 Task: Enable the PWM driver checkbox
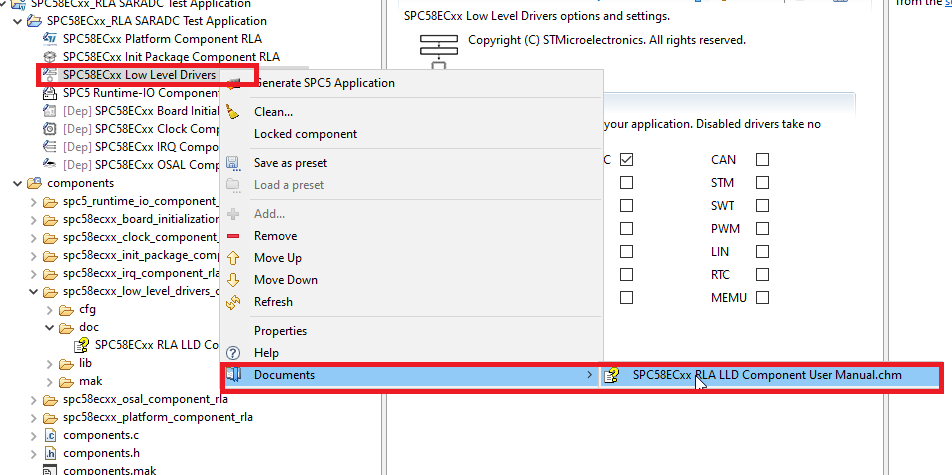pyautogui.click(x=763, y=229)
